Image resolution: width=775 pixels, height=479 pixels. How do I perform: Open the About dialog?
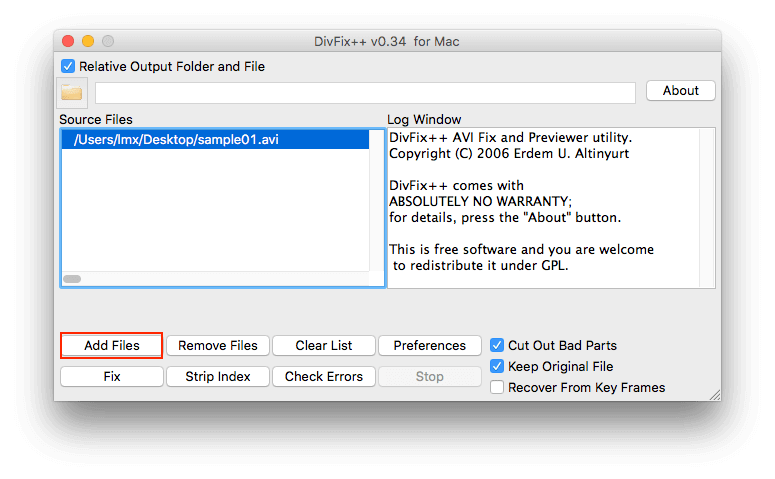point(680,90)
